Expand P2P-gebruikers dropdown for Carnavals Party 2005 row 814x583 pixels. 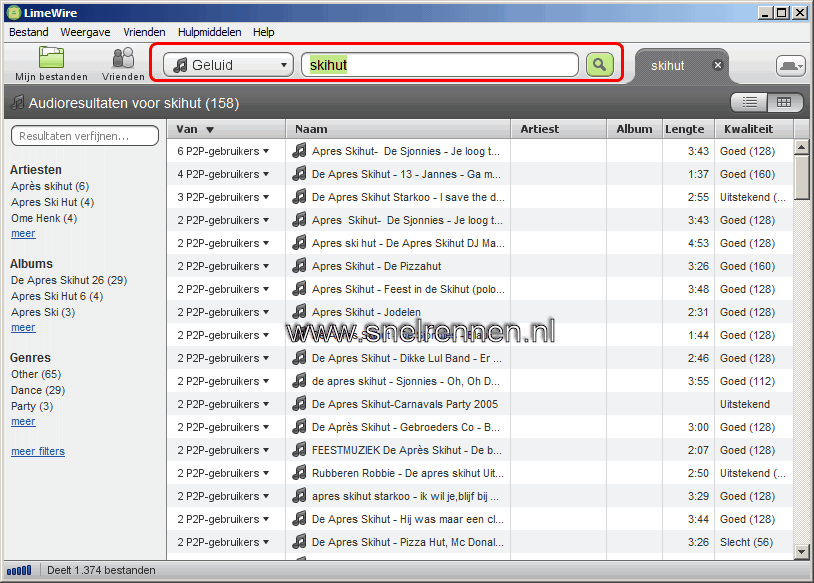pos(266,404)
